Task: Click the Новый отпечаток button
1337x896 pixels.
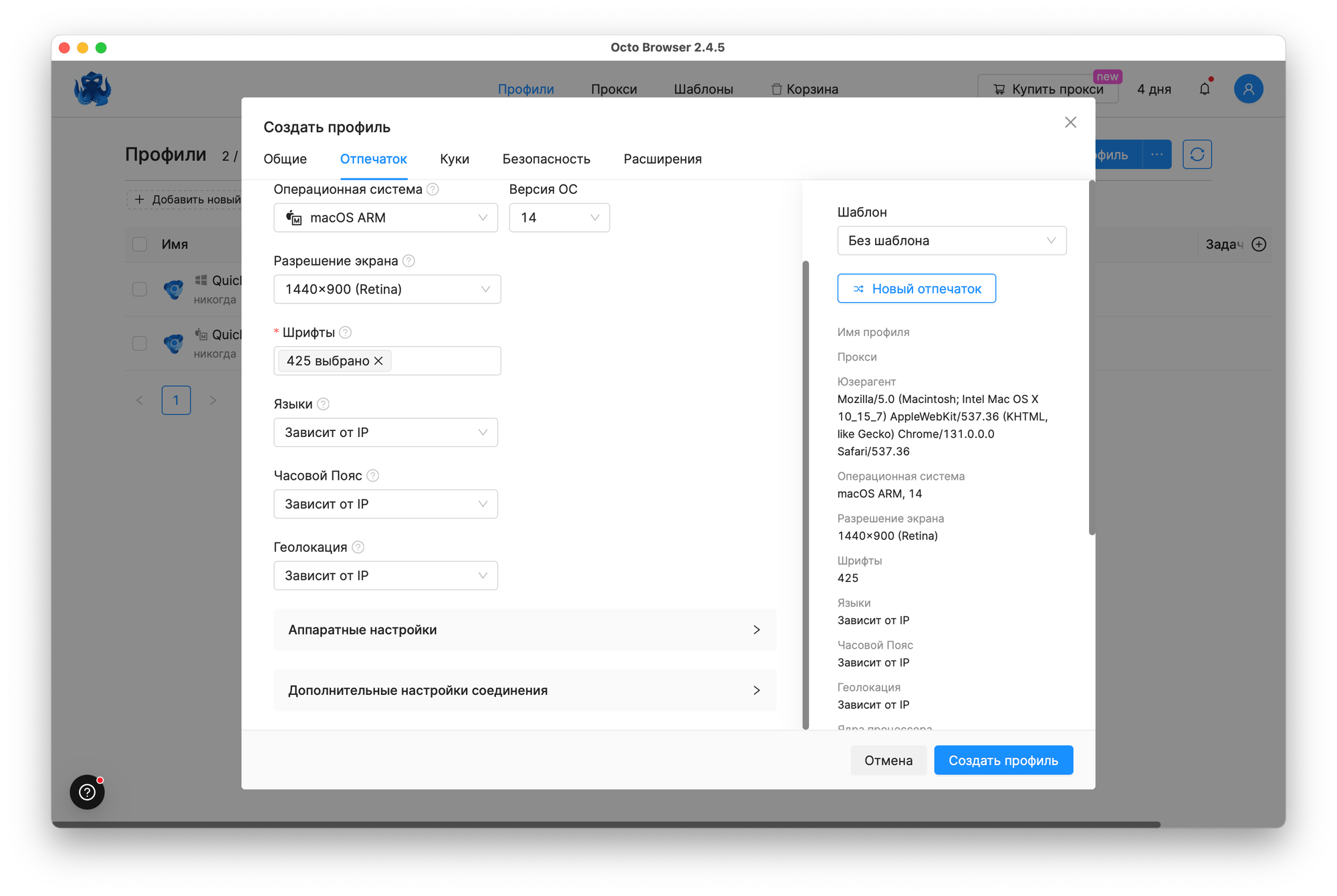Action: 917,289
